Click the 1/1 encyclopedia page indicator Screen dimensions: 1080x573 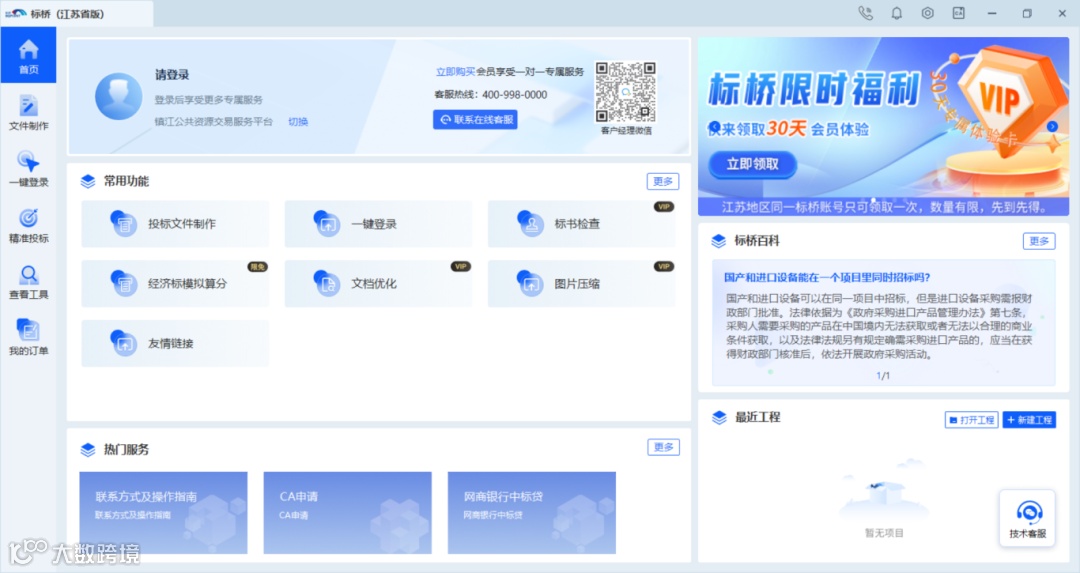883,376
